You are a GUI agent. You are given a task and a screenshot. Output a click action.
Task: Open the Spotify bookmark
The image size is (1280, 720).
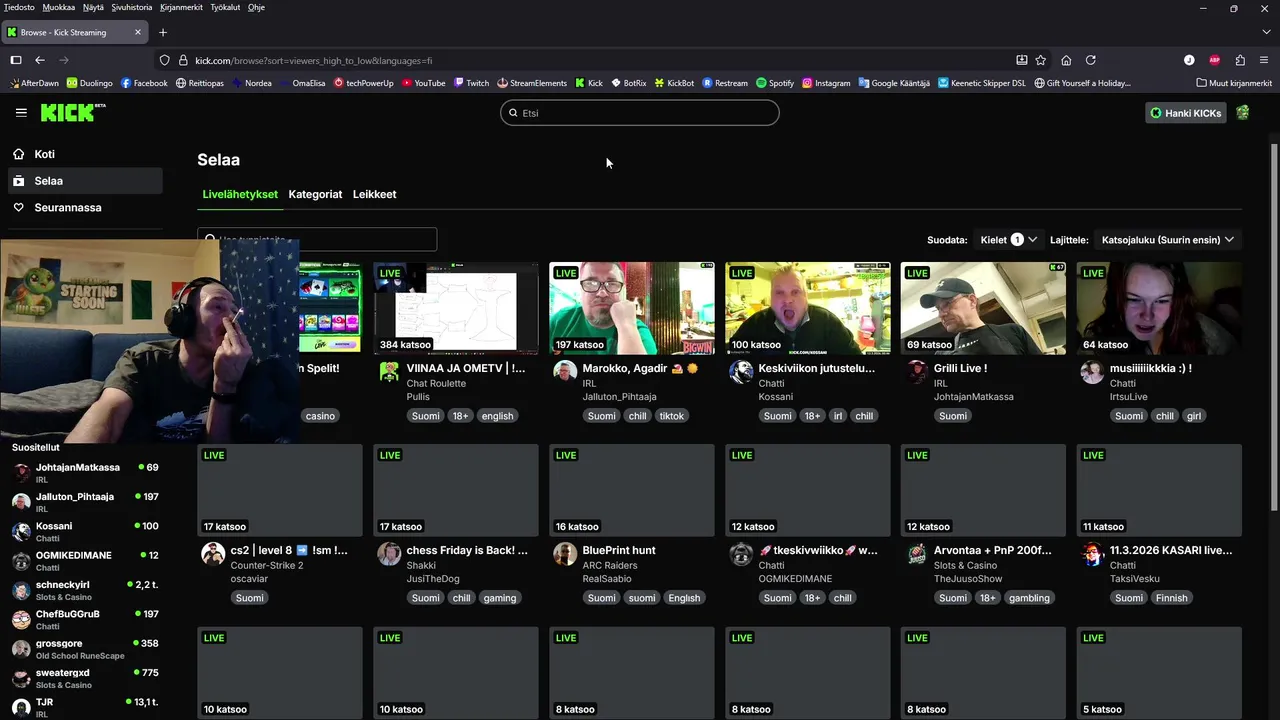(775, 83)
